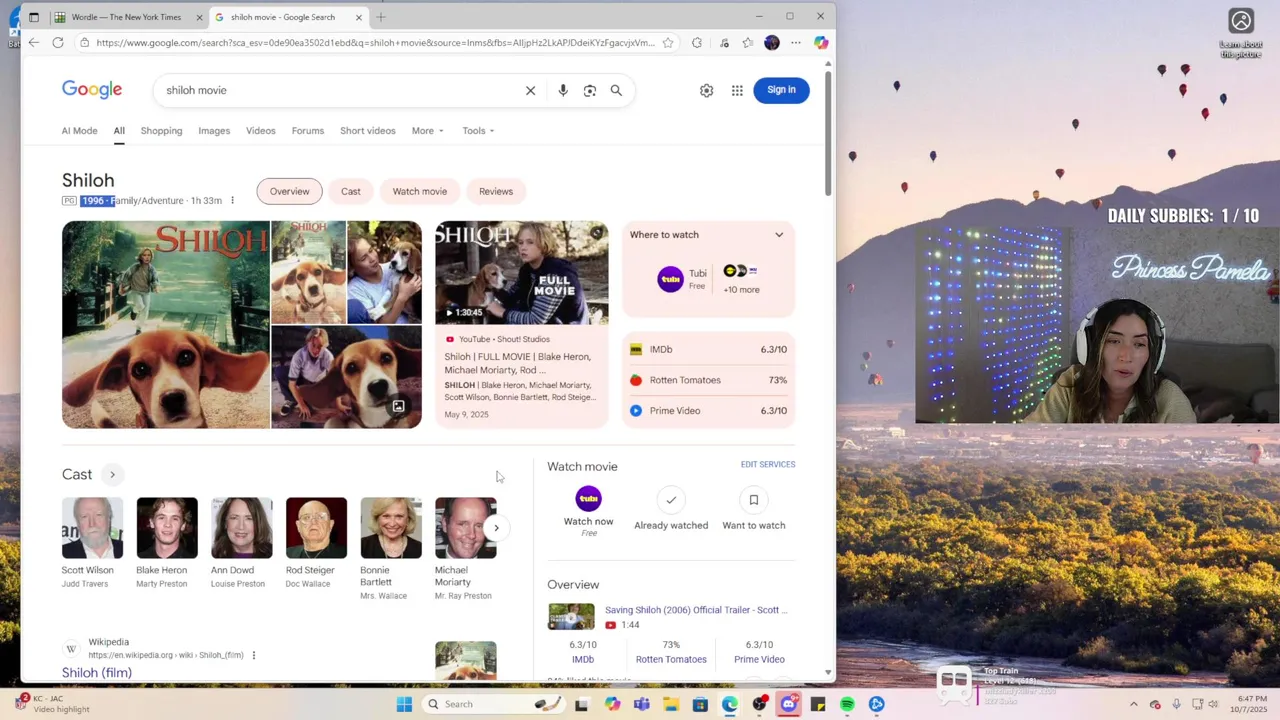
Task: Switch to Shopping results
Action: coord(161,131)
